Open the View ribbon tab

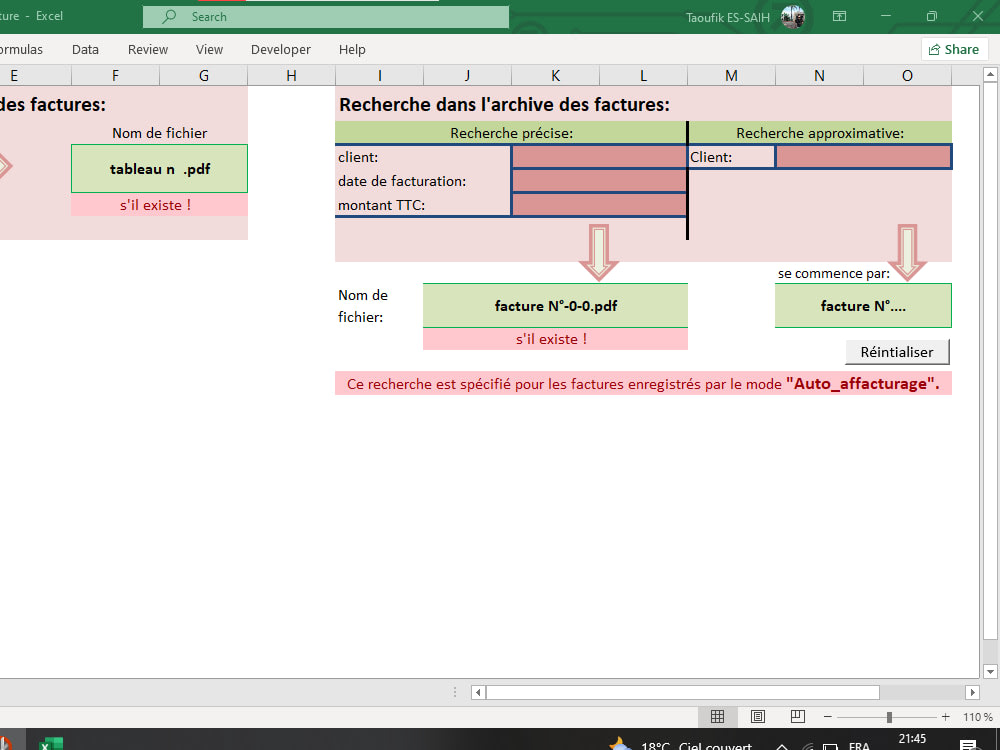coord(209,49)
